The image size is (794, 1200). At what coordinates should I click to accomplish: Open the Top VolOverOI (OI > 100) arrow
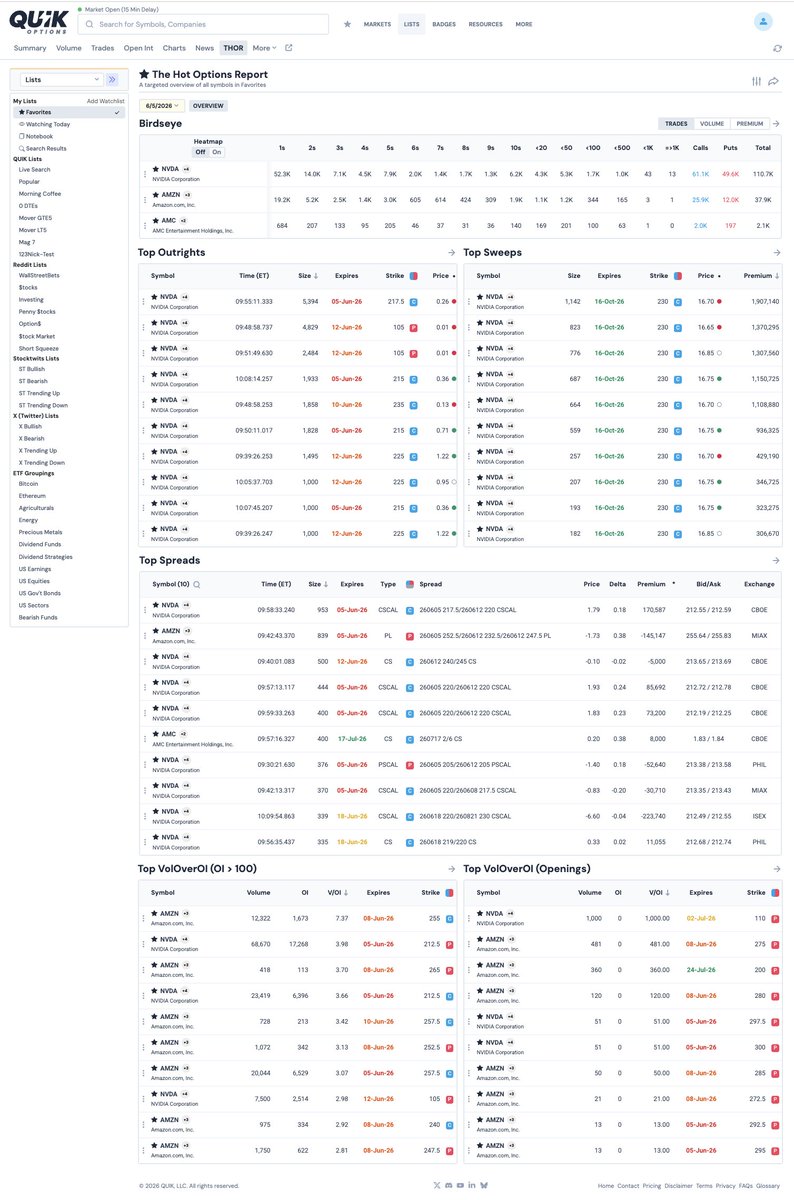tap(451, 869)
